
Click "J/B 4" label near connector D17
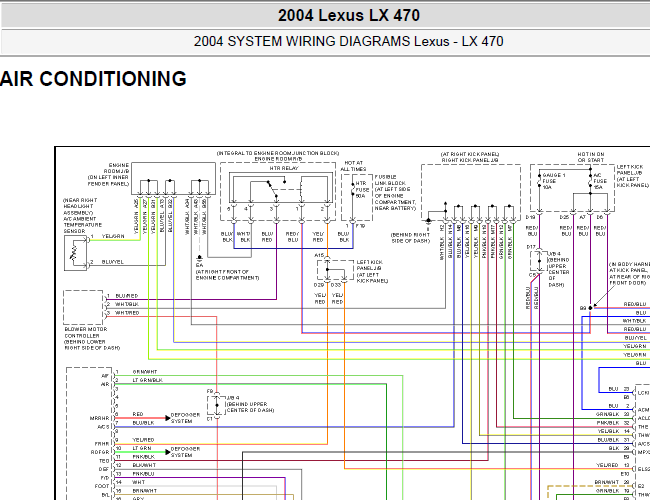[555, 254]
